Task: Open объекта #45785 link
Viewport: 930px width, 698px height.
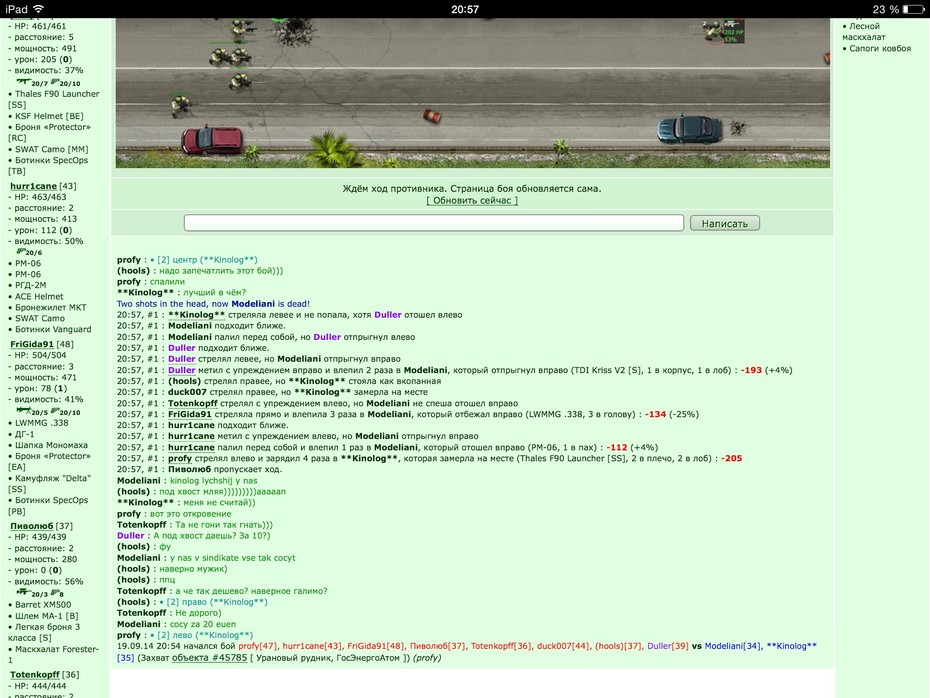Action: coord(209,658)
